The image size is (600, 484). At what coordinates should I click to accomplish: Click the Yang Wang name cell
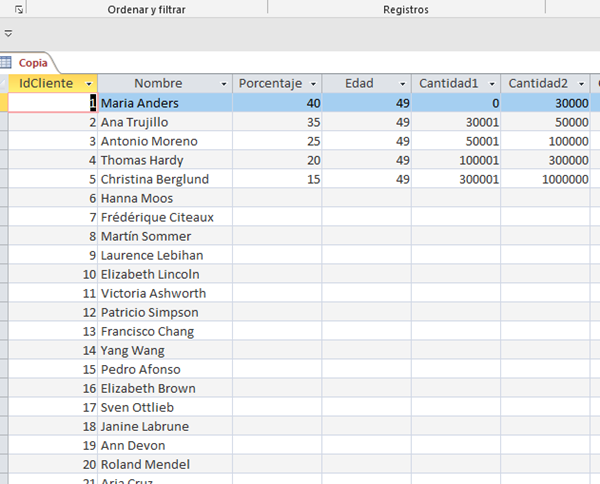click(165, 350)
